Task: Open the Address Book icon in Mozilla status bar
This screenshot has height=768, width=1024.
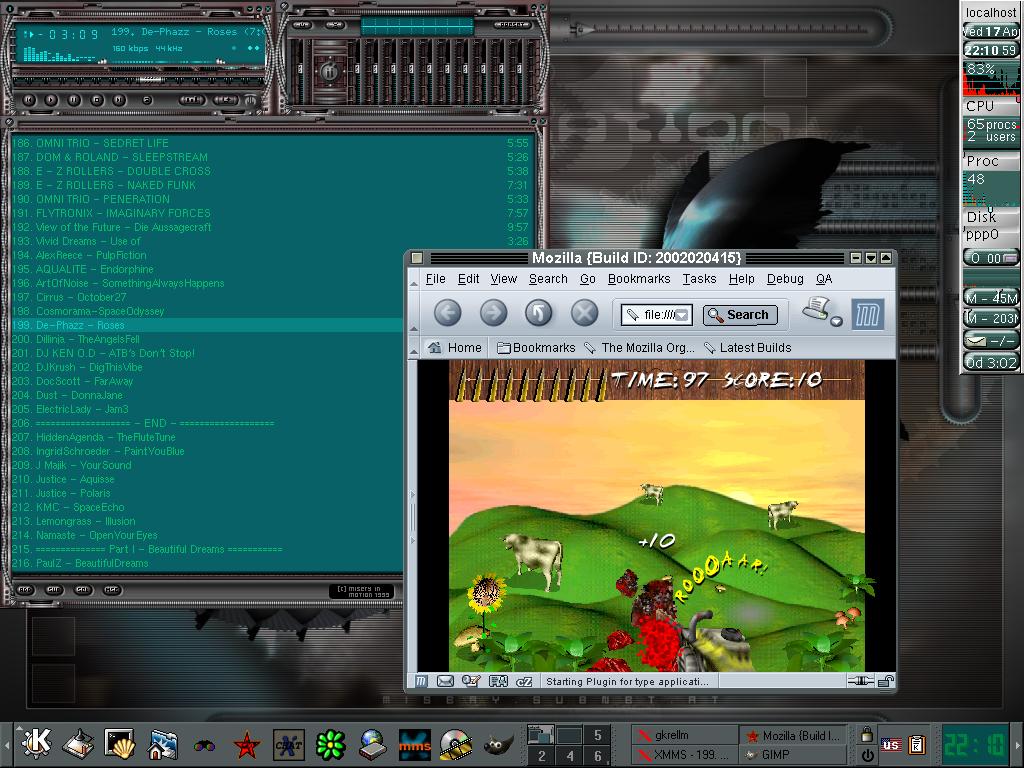Action: tap(498, 682)
